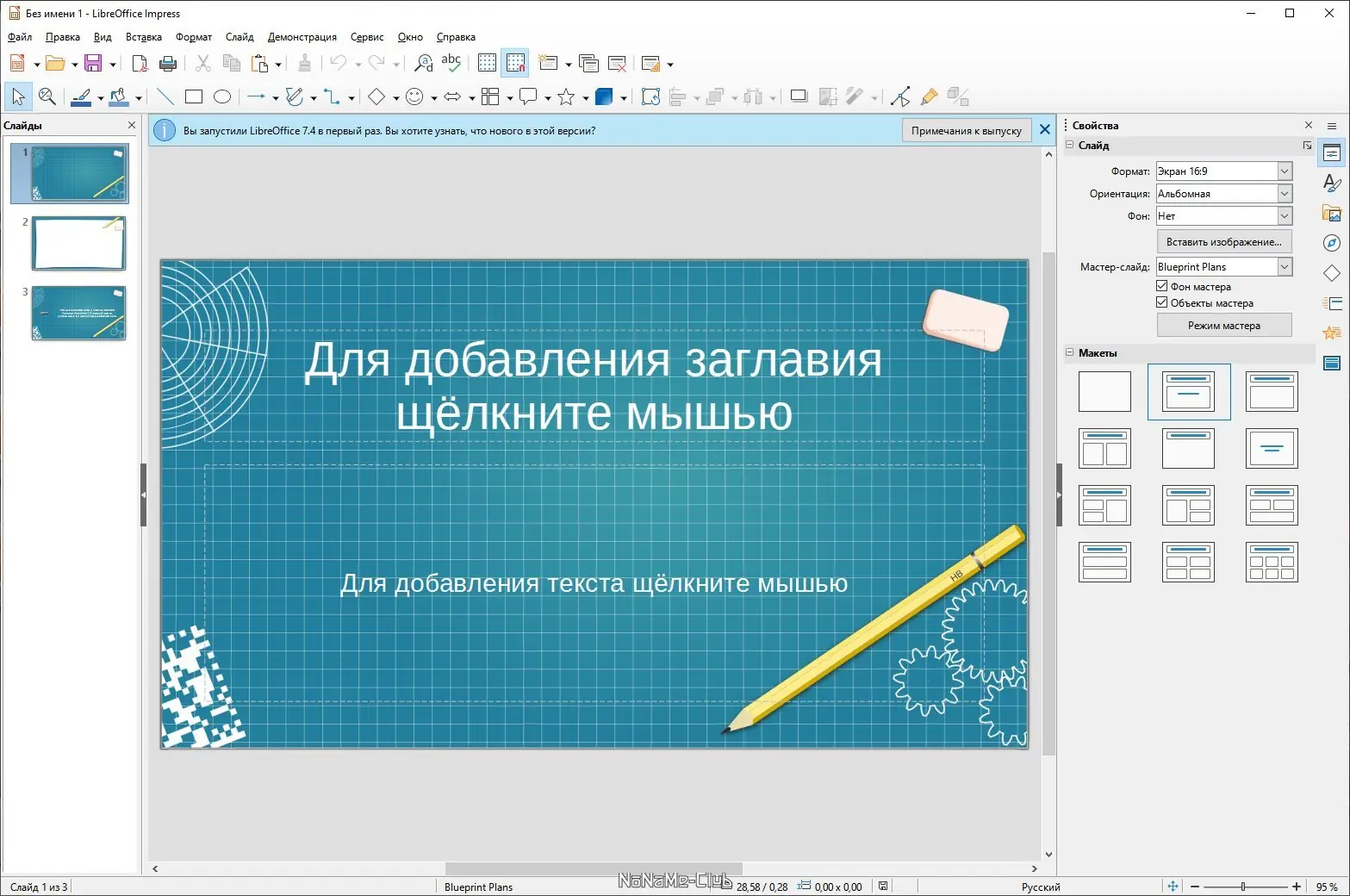This screenshot has height=896, width=1350.
Task: Click the Find and Replace icon
Action: [424, 63]
